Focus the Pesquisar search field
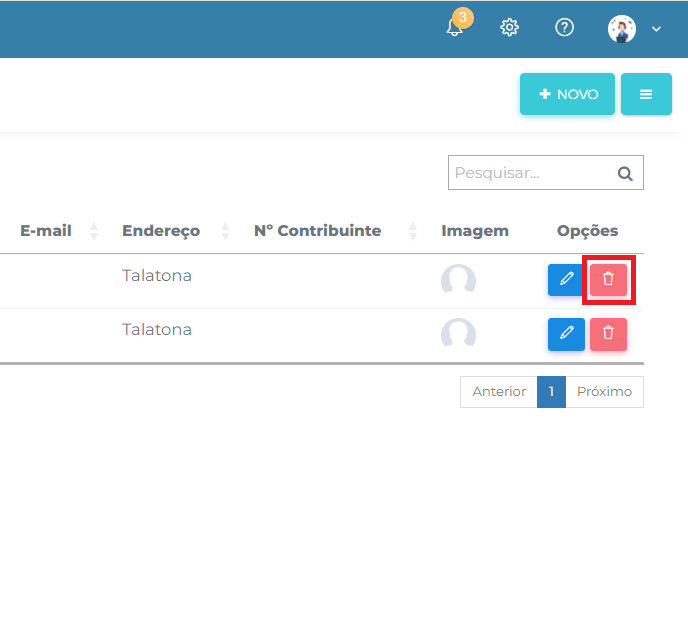 (x=545, y=172)
